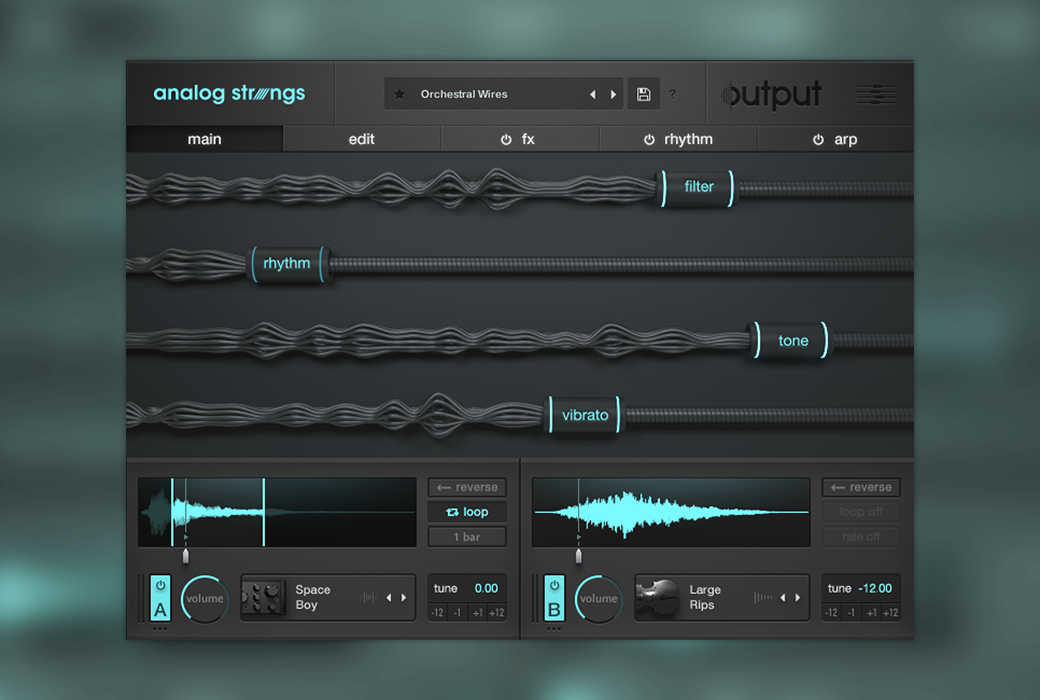Toggle loop off button on layer B
Viewport: 1040px width, 700px height.
[861, 512]
